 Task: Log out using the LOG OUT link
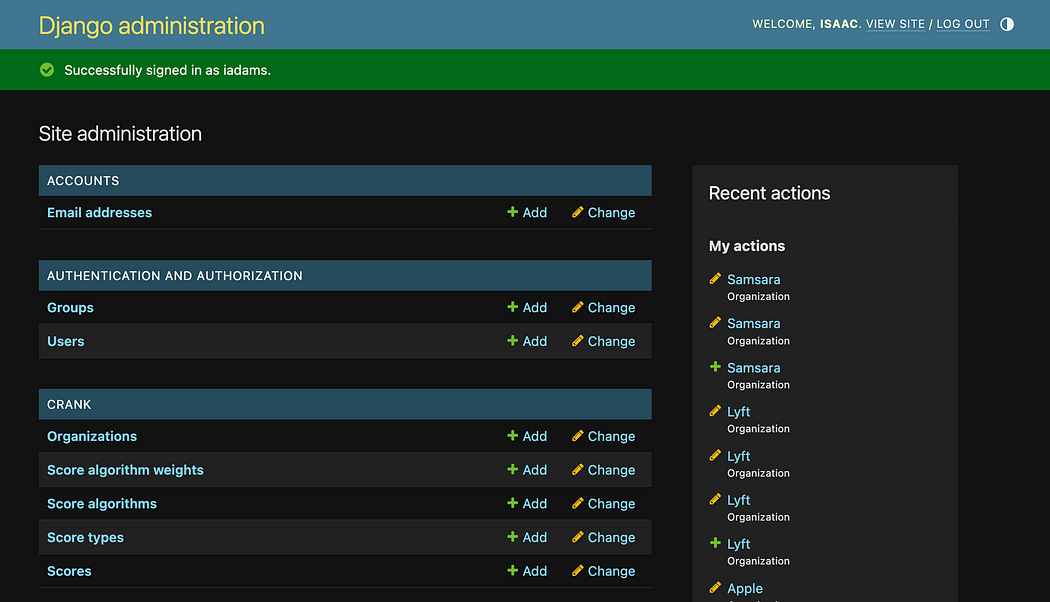tap(963, 24)
